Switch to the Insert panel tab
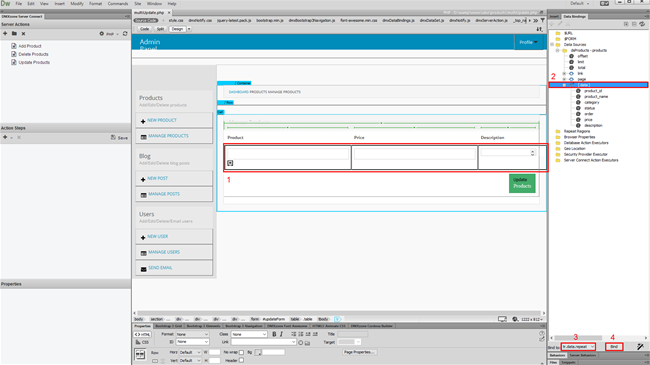 (x=554, y=17)
